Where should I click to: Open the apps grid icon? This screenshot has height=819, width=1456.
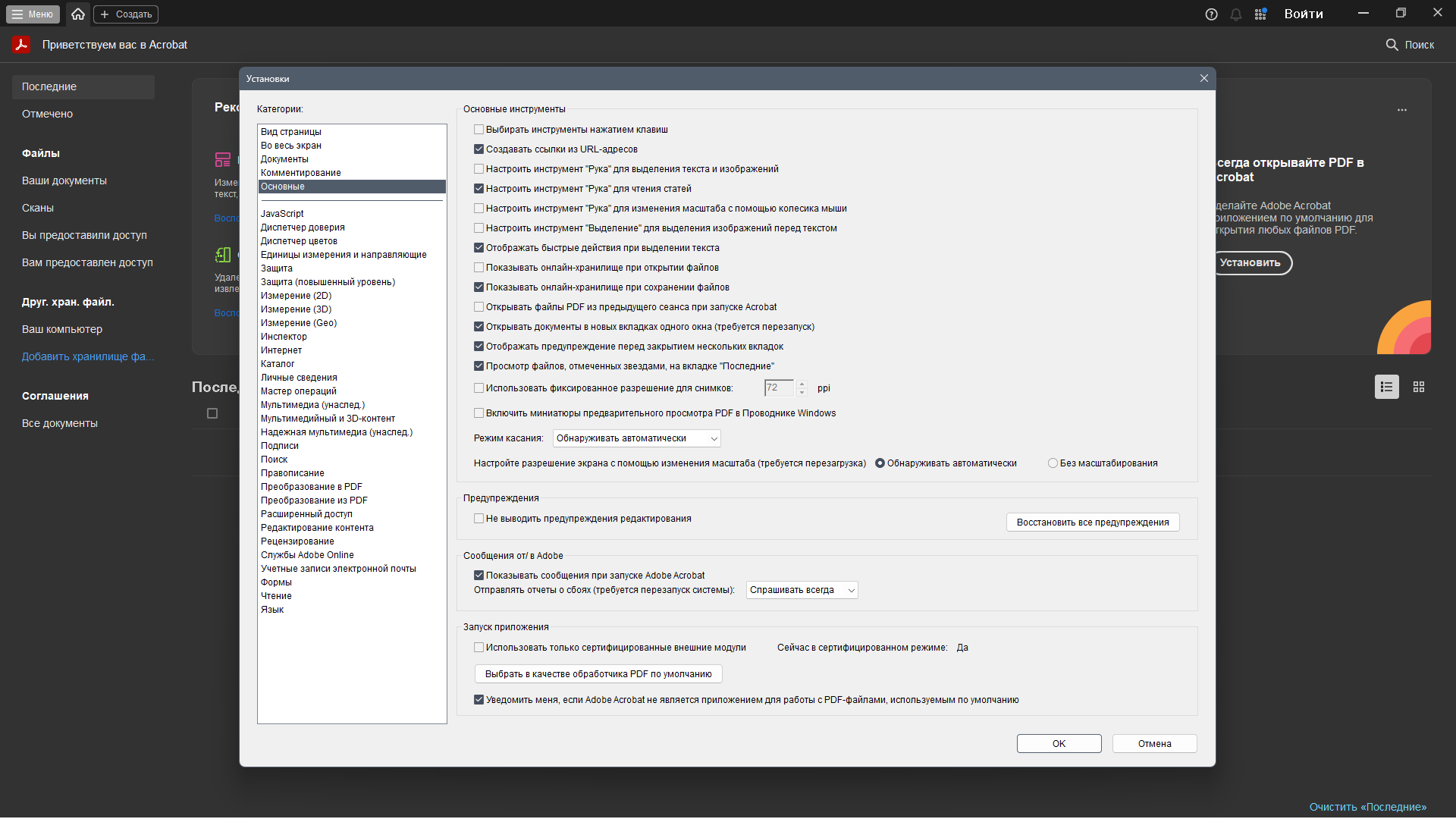pyautogui.click(x=1260, y=14)
